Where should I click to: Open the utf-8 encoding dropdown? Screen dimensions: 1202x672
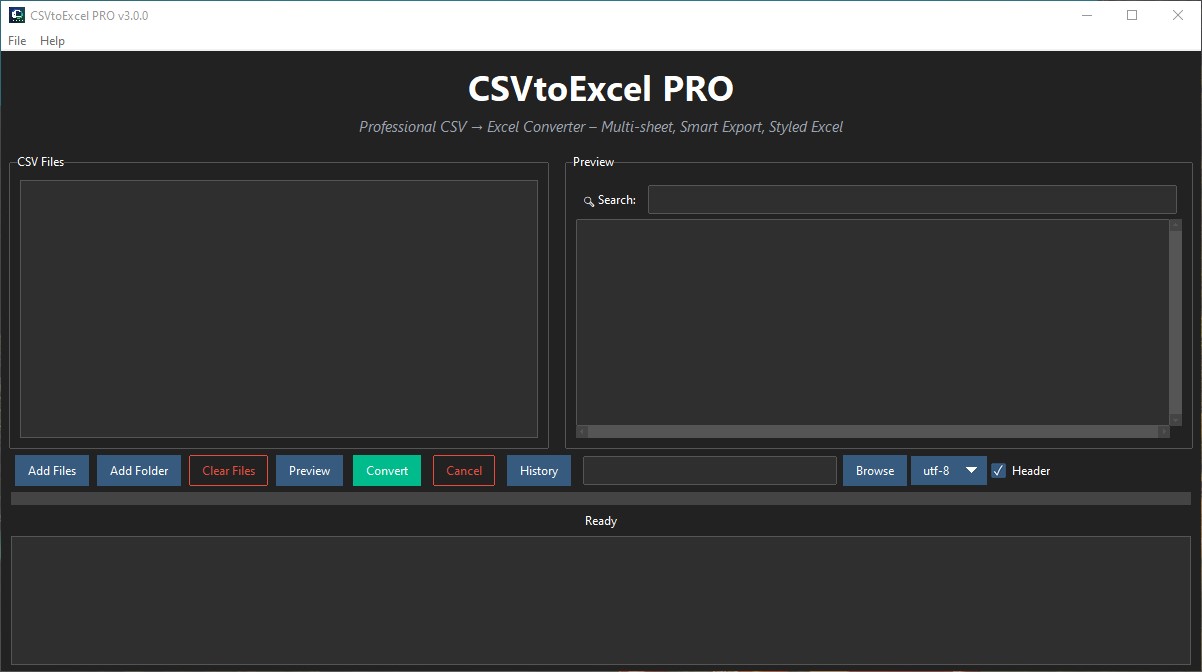coord(948,470)
